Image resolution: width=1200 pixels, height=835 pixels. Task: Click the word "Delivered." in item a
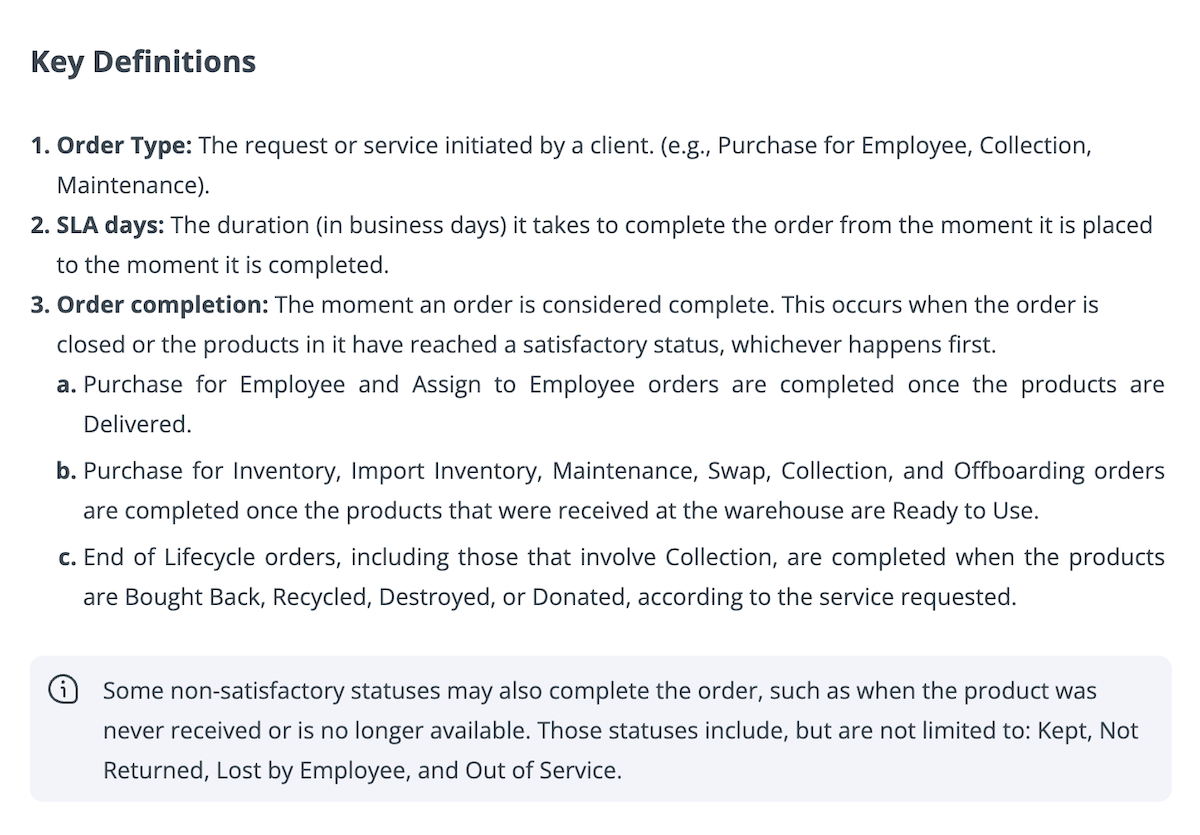pyautogui.click(x=137, y=425)
